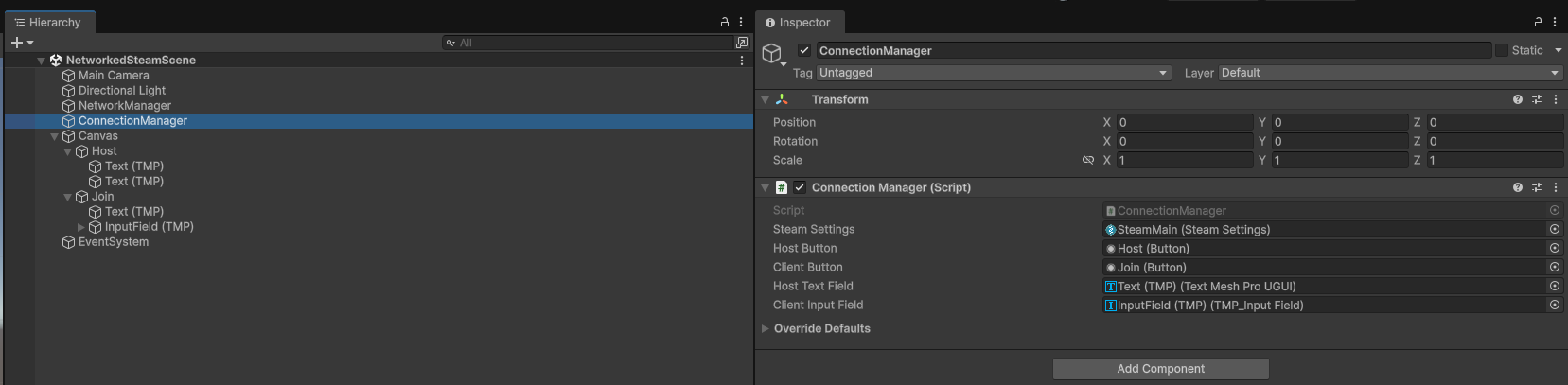Screen dimensions: 1568x385
Task: Open Connection Manager script kebab menu
Action: tap(1556, 187)
